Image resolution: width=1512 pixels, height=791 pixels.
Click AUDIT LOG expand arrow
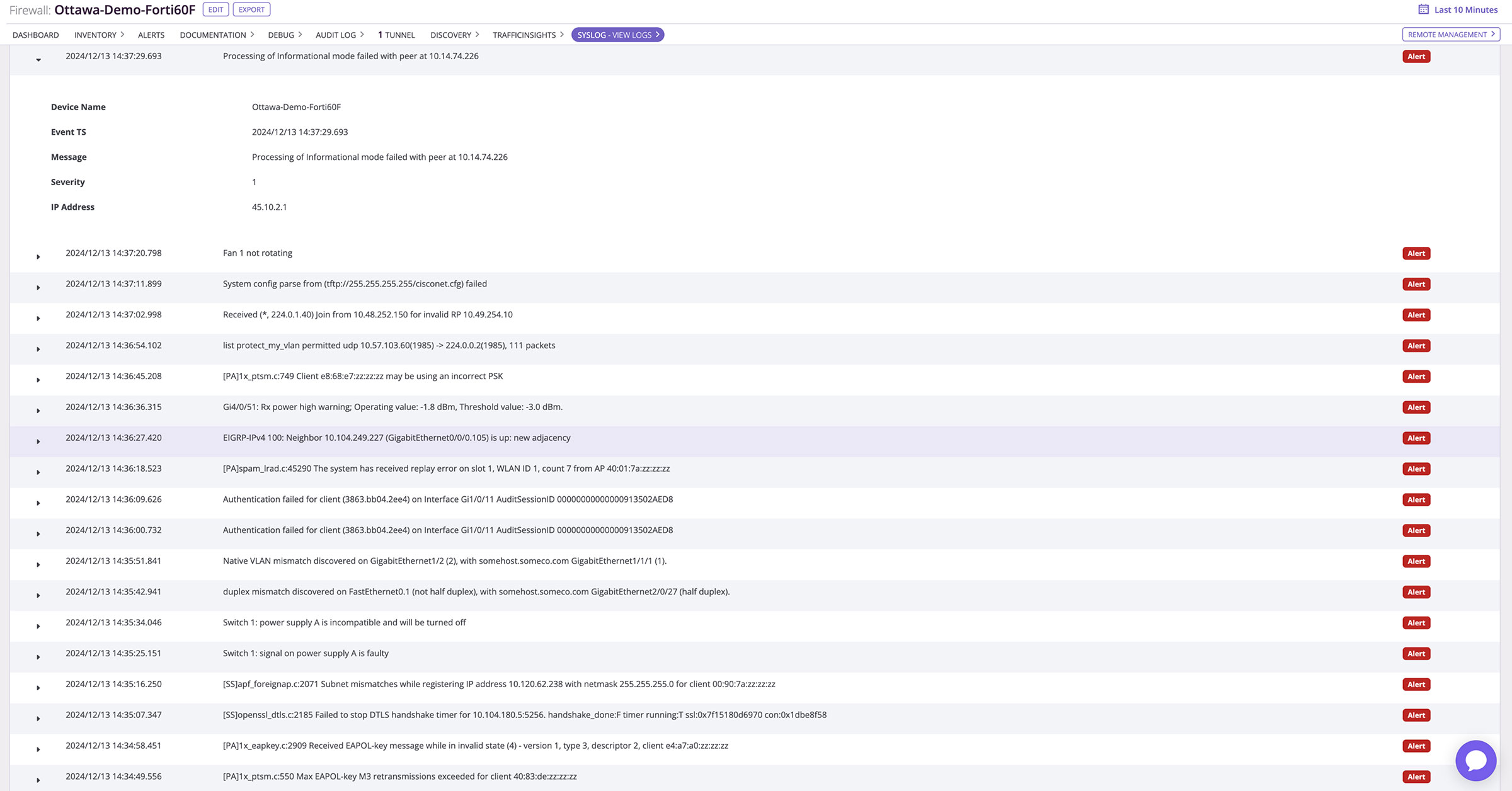[362, 34]
